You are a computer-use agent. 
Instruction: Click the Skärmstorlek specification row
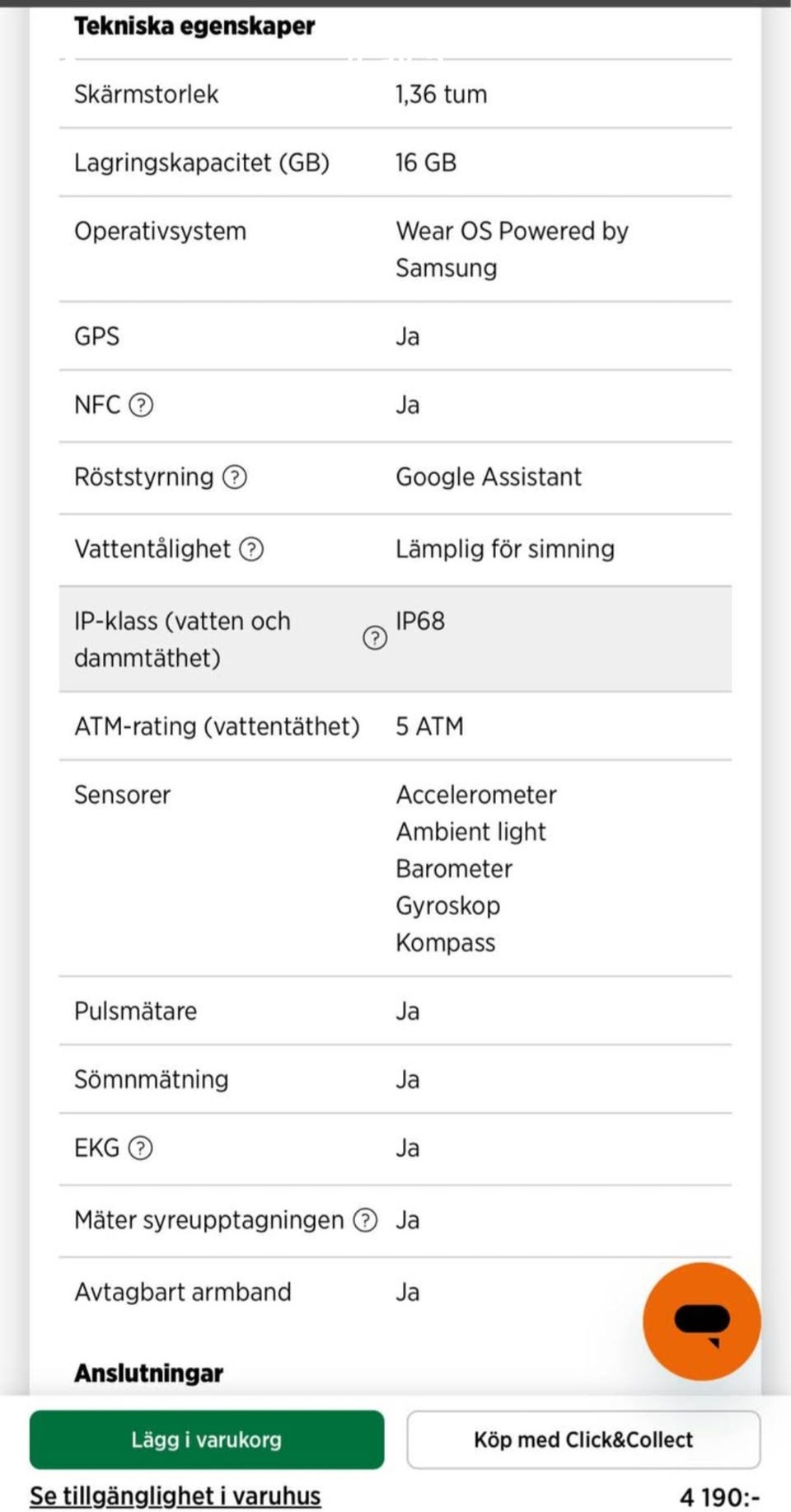click(x=395, y=94)
